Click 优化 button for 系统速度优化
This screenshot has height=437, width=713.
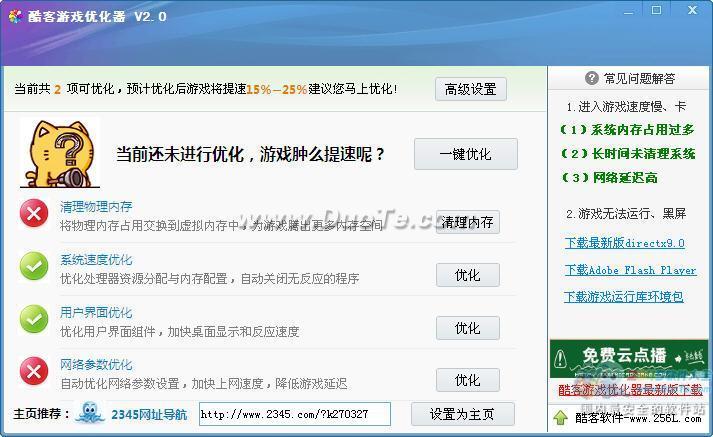pos(467,275)
